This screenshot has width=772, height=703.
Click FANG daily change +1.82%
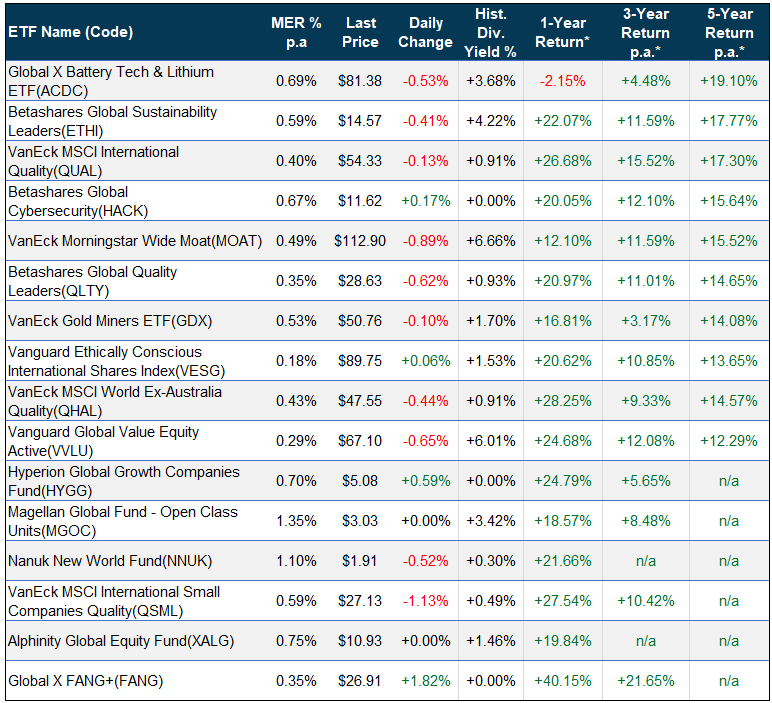pos(425,681)
